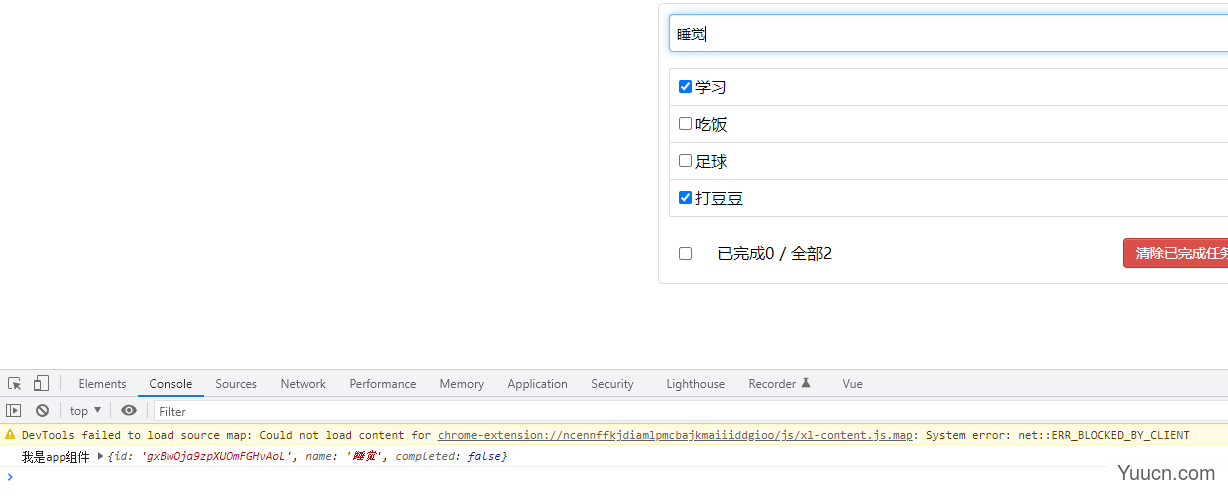Select the 吃饭 task label

point(711,124)
